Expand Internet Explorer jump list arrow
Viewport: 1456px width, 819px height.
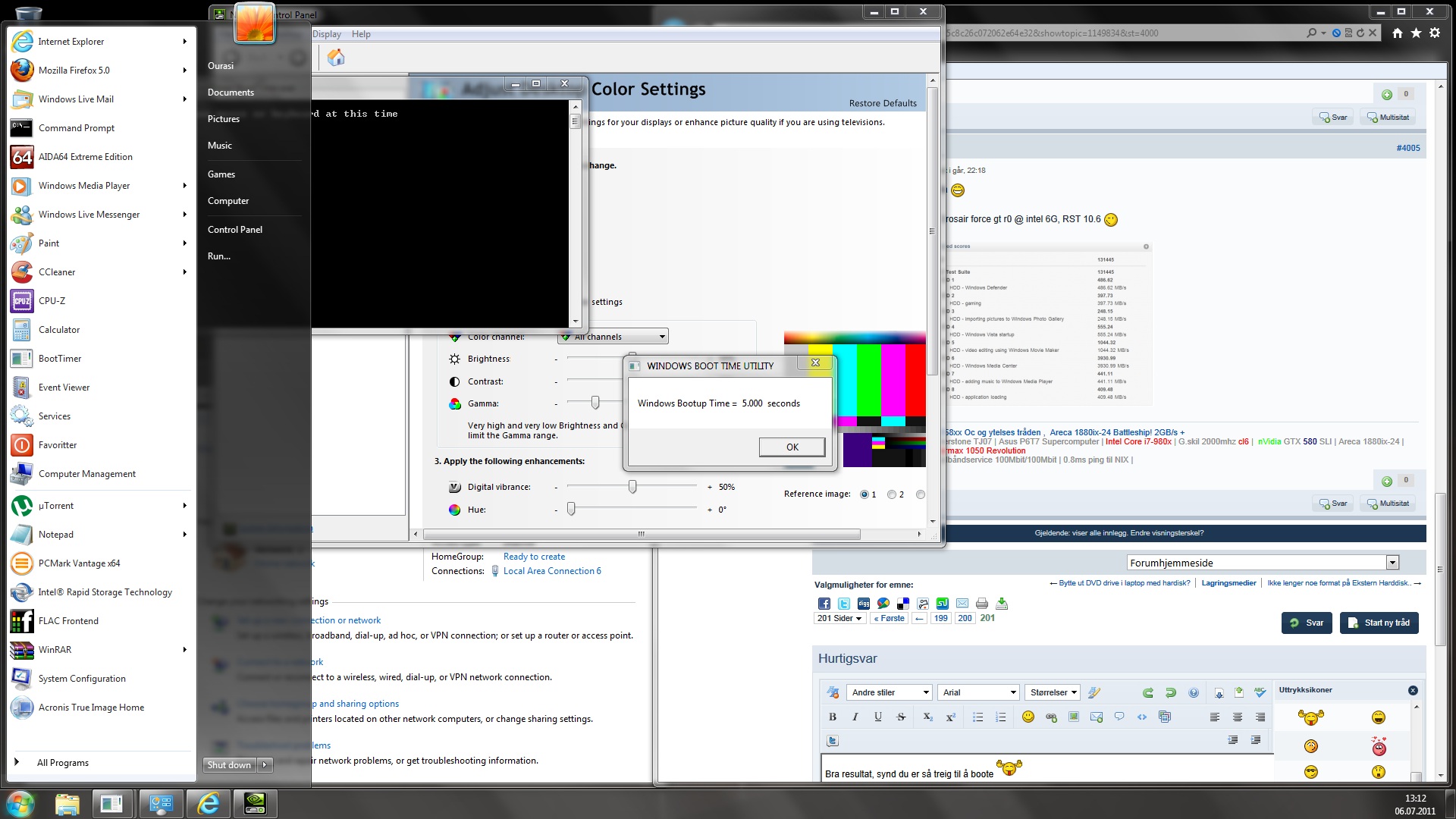(x=184, y=42)
